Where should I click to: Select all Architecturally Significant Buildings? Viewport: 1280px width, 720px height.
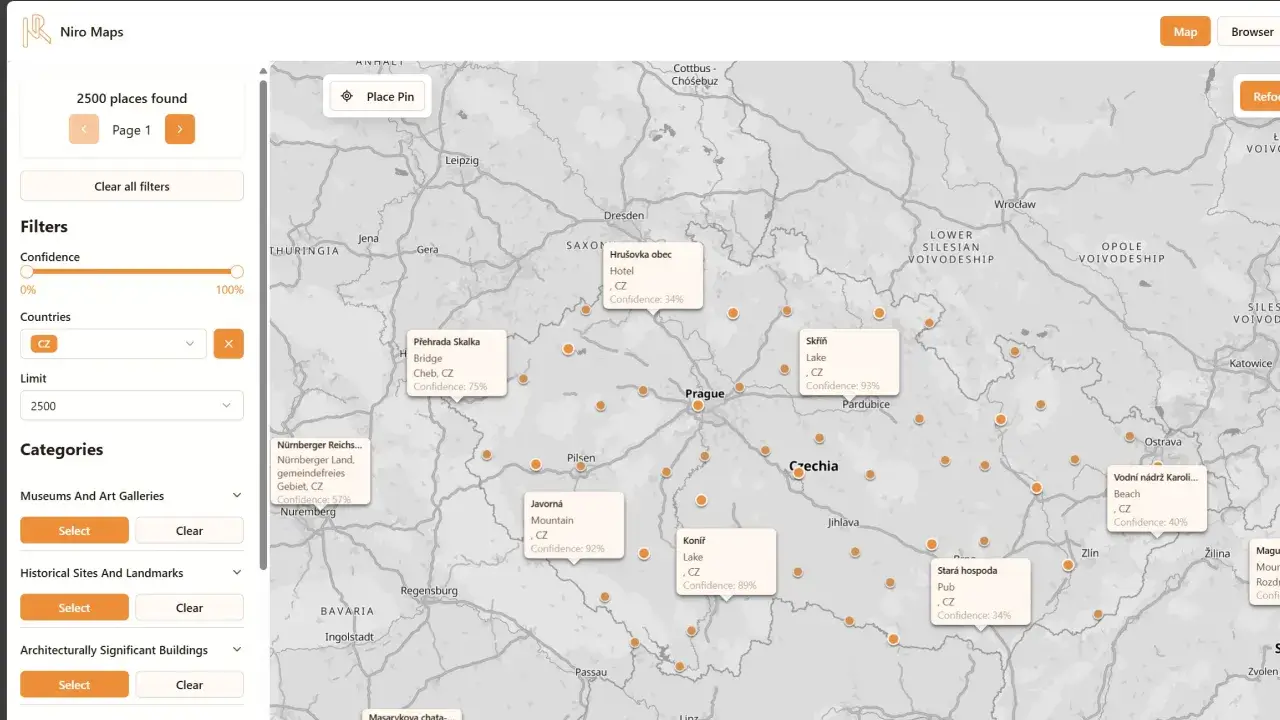click(x=74, y=684)
